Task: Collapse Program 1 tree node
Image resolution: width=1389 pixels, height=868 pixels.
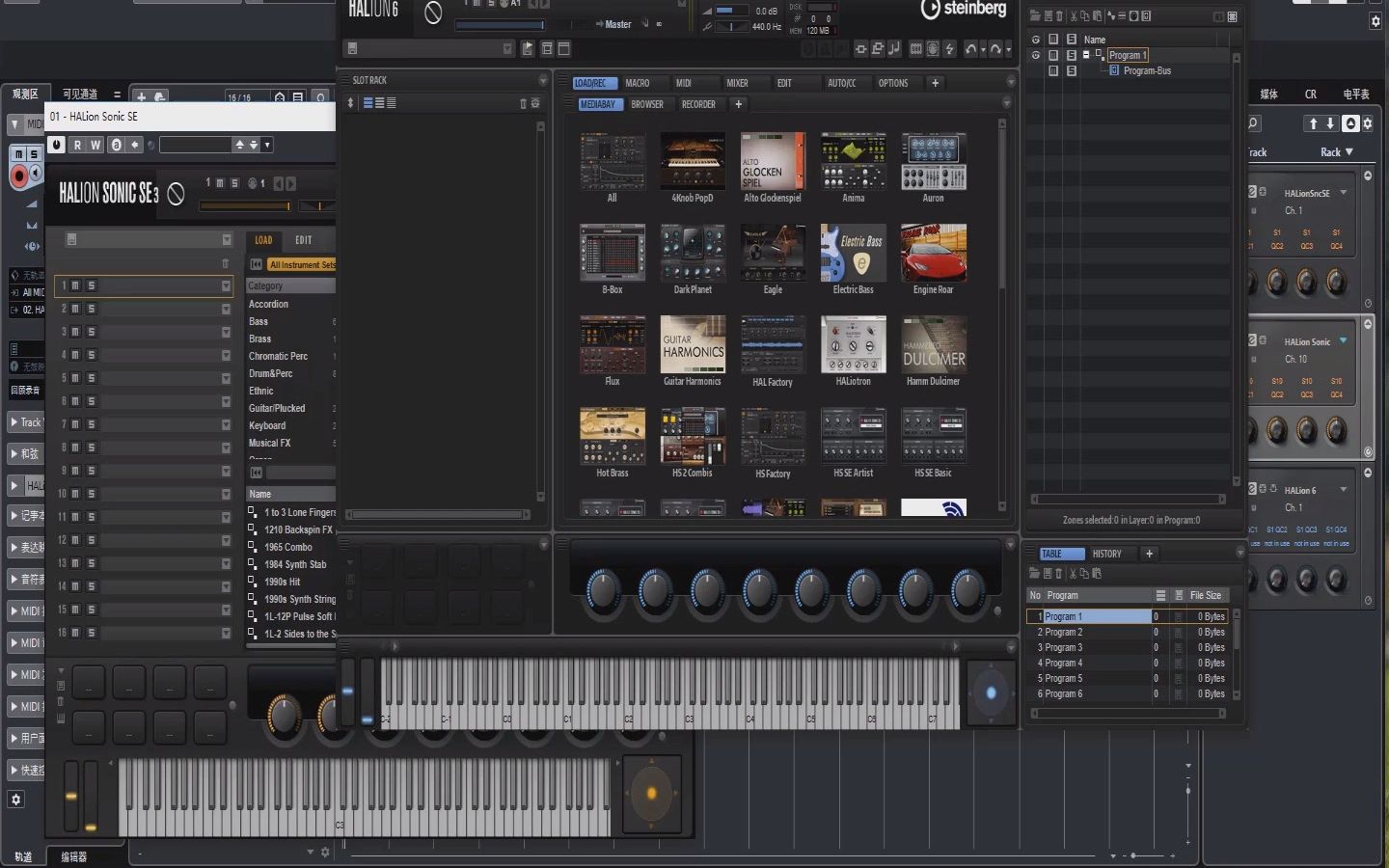Action: click(1086, 55)
